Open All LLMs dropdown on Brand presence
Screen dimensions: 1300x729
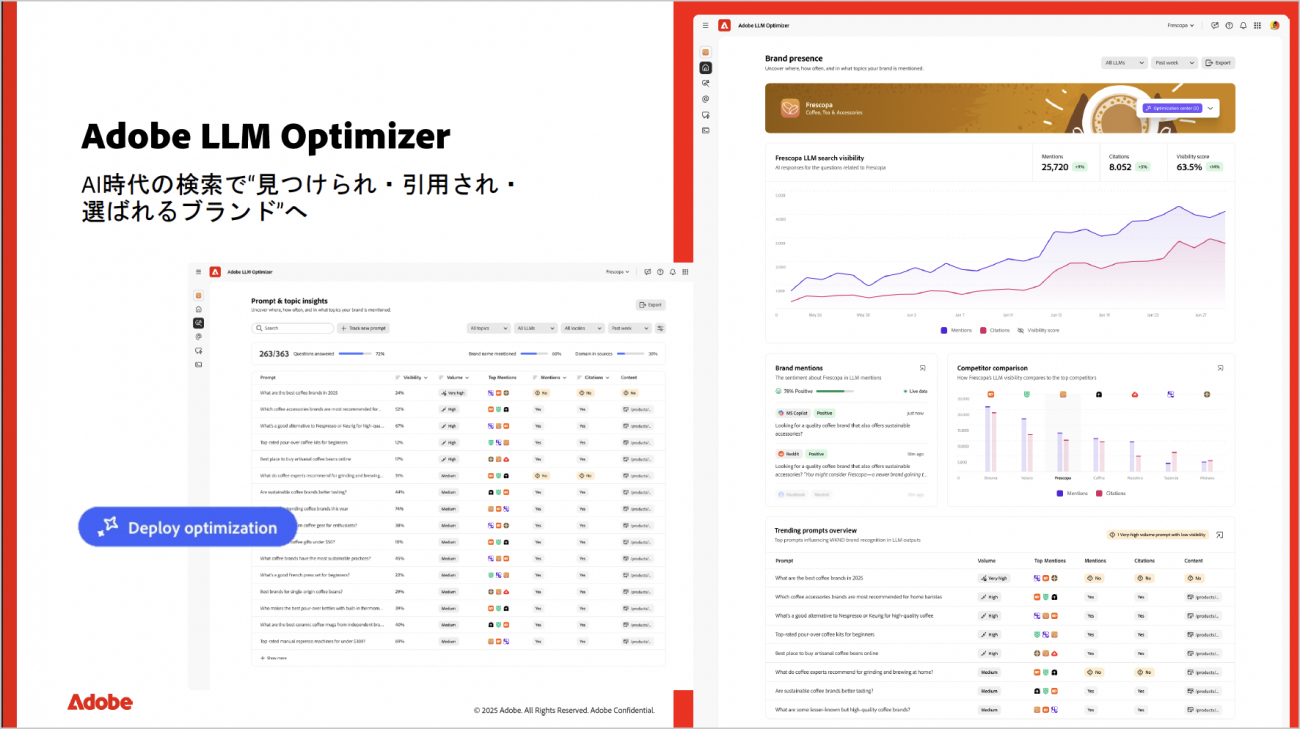pyautogui.click(x=1123, y=62)
